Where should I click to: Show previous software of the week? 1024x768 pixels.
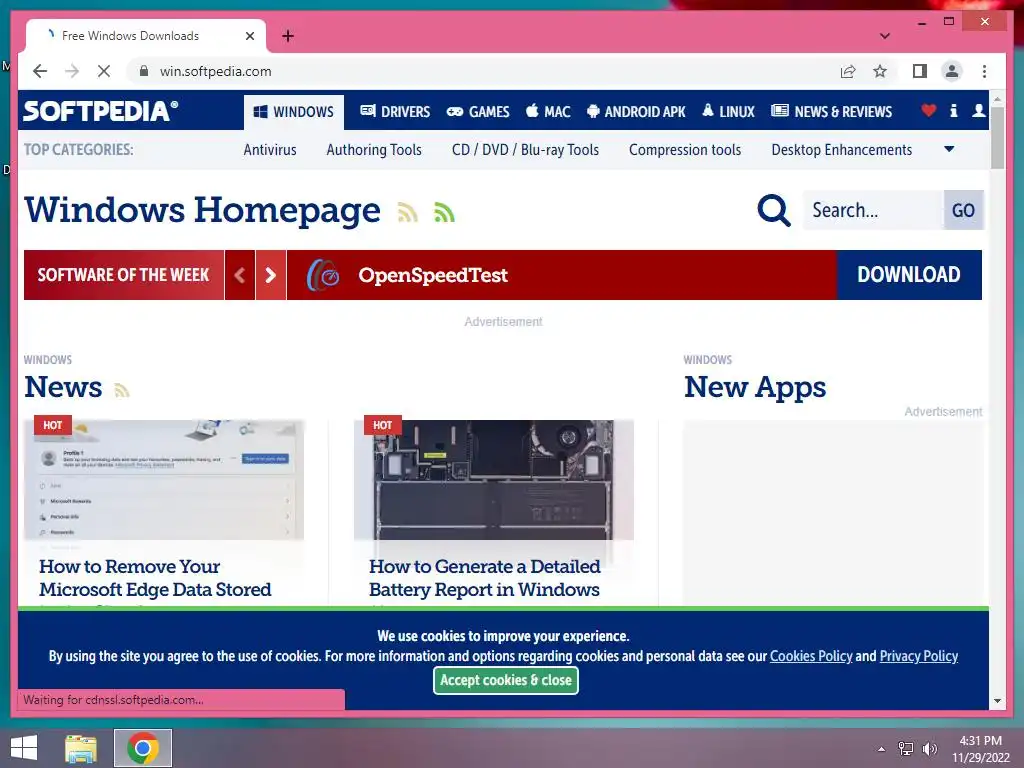[x=240, y=275]
